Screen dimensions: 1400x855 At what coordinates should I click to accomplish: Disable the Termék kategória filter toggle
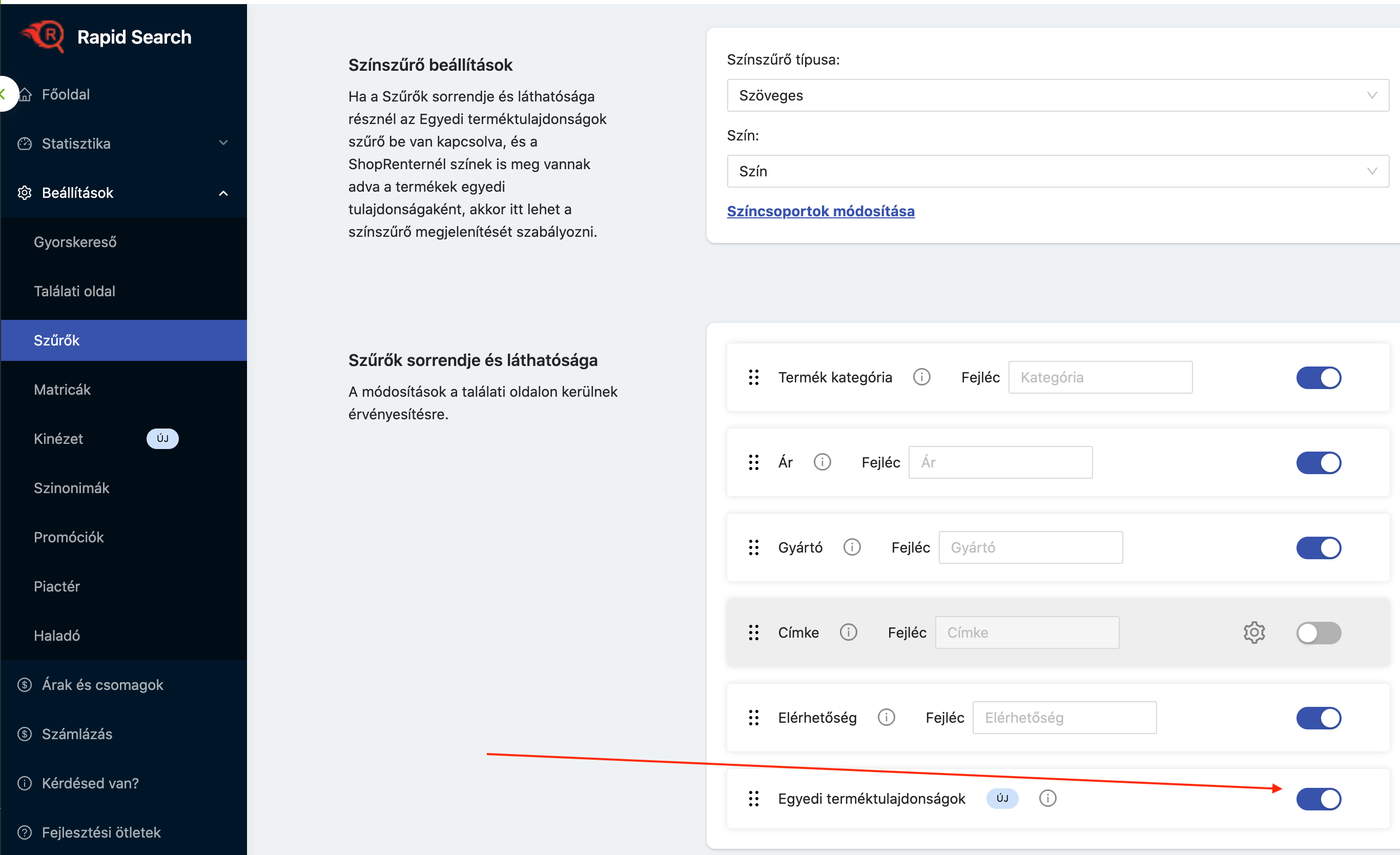pos(1318,377)
